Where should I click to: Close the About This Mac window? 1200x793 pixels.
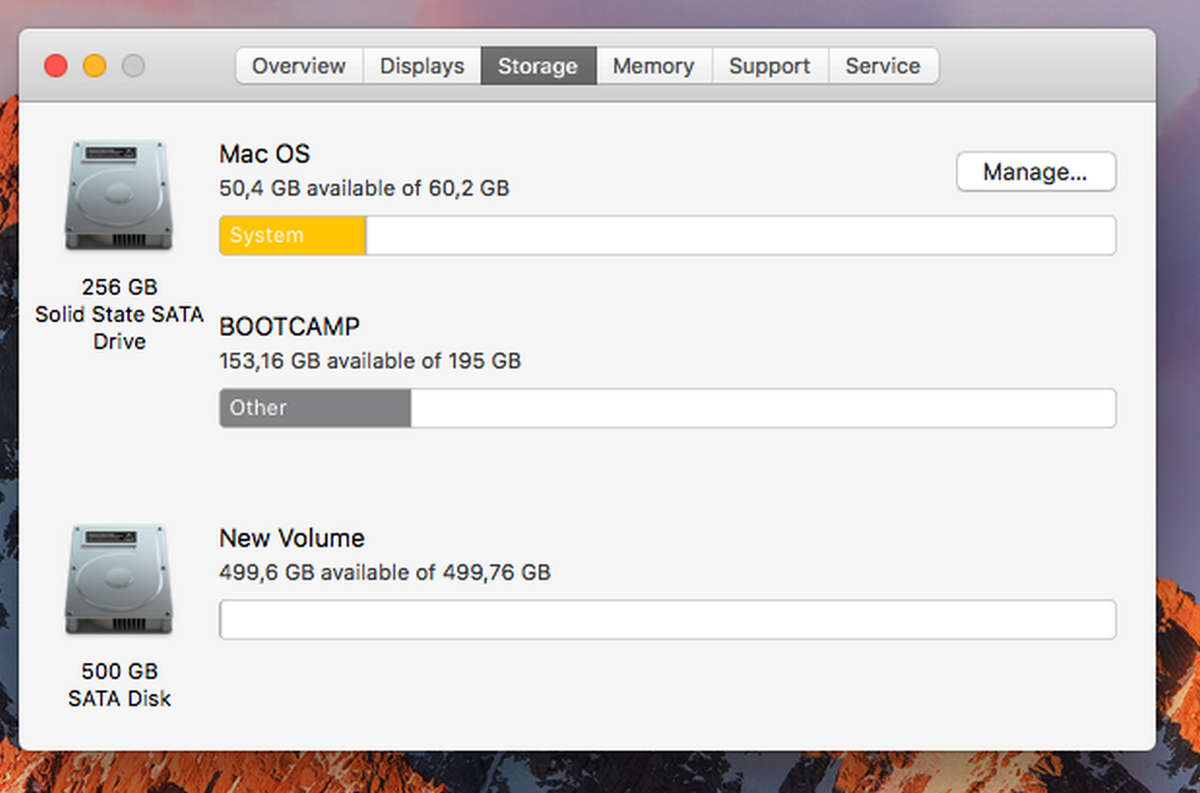click(55, 65)
